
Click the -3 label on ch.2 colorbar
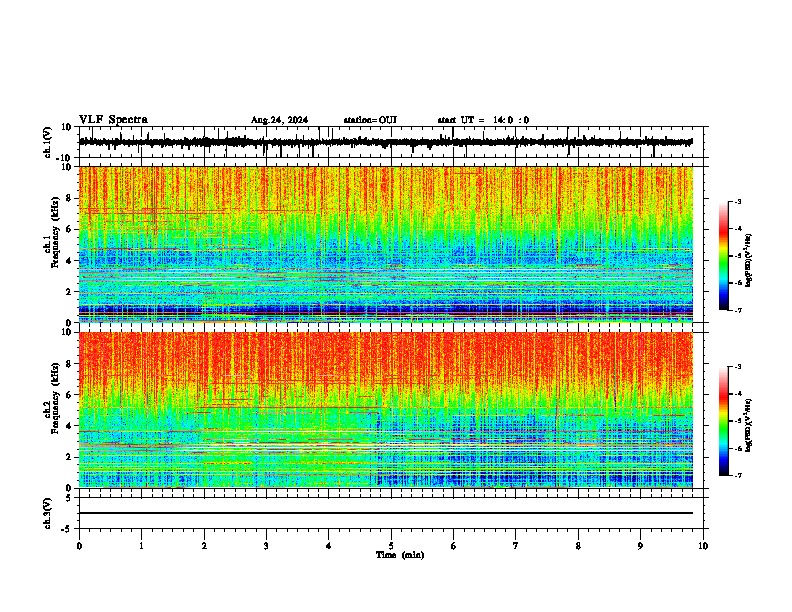tap(737, 367)
